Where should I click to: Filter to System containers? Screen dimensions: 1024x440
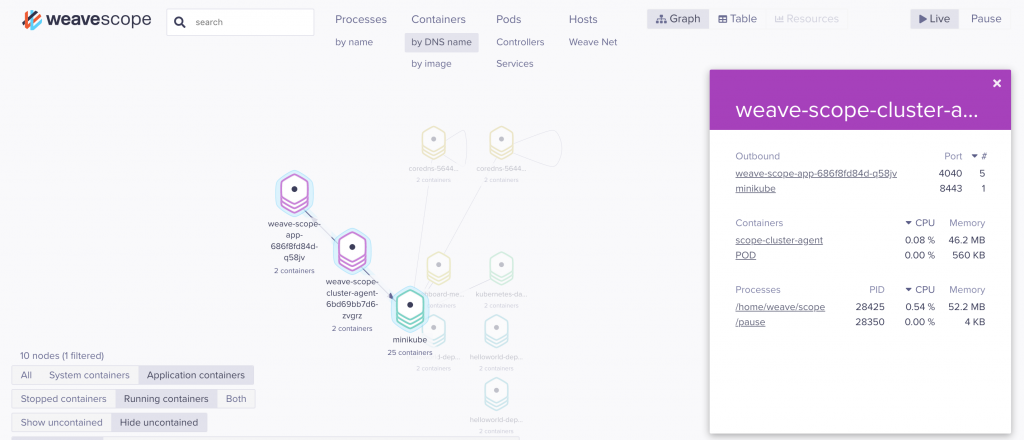[89, 375]
